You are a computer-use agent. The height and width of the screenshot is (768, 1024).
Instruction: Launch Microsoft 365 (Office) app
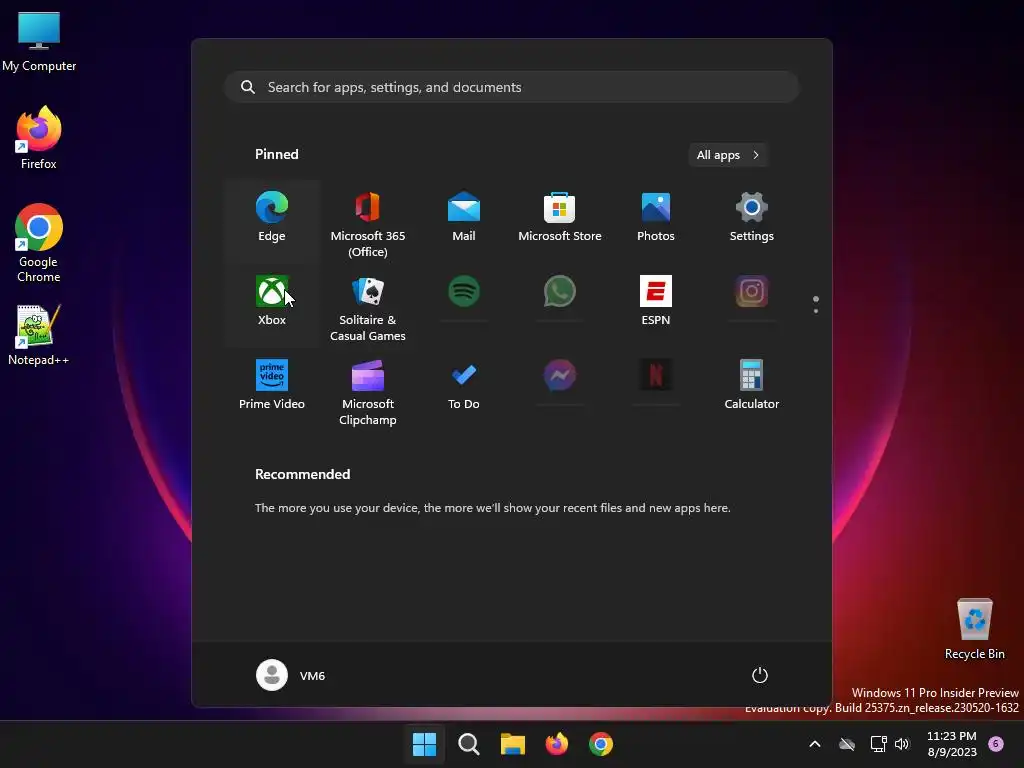(x=368, y=224)
